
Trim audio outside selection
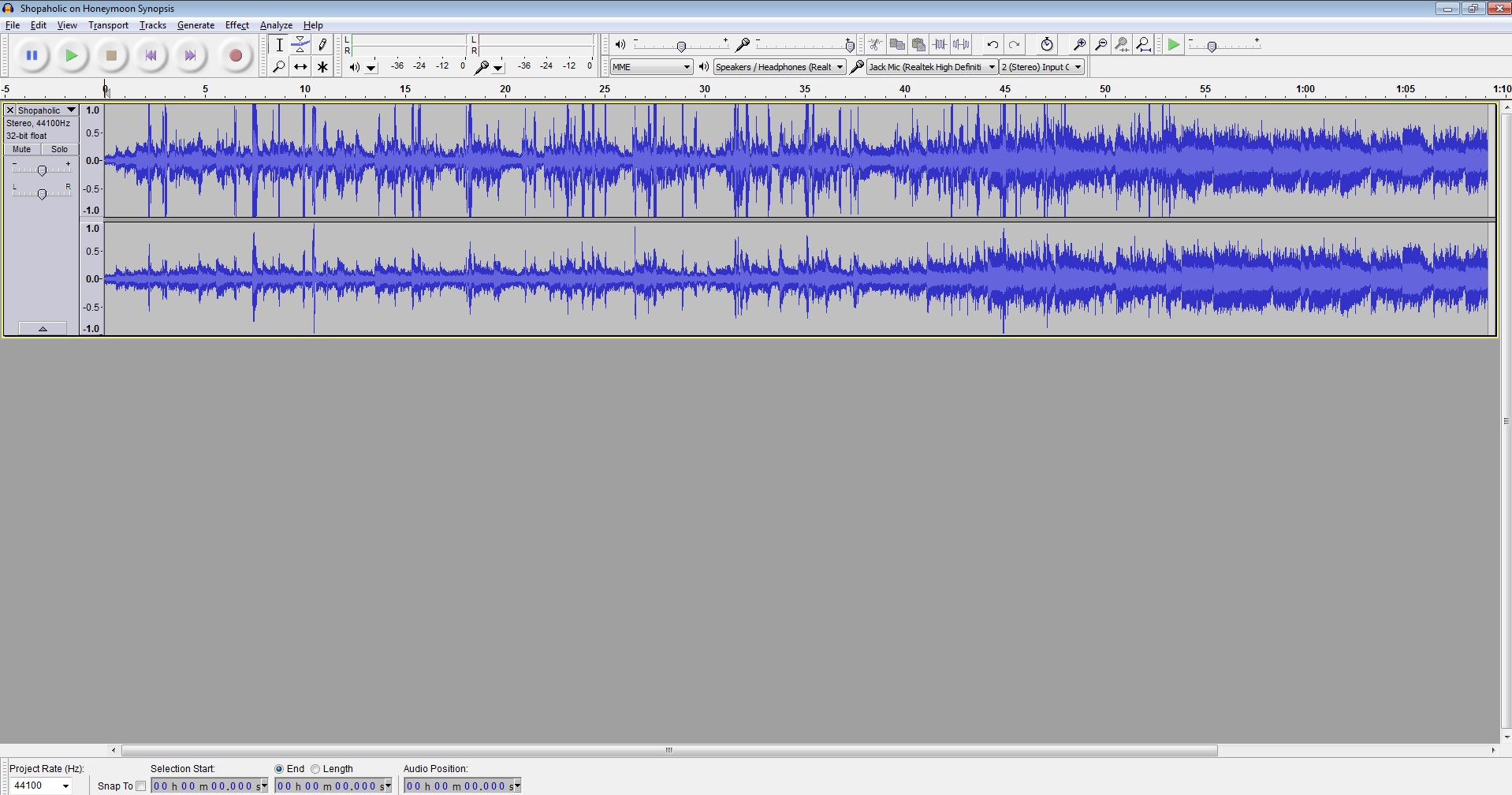[x=940, y=44]
